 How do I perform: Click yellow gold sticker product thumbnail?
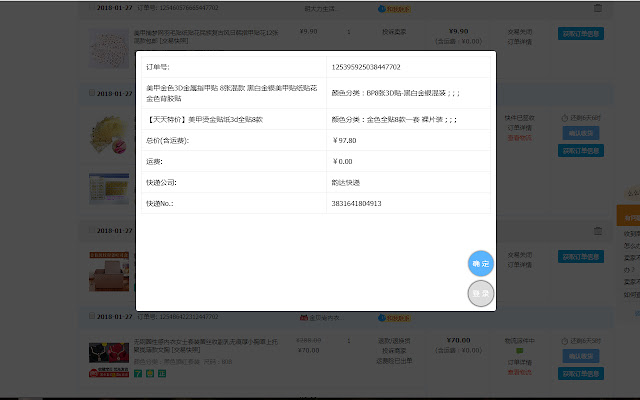tap(109, 135)
